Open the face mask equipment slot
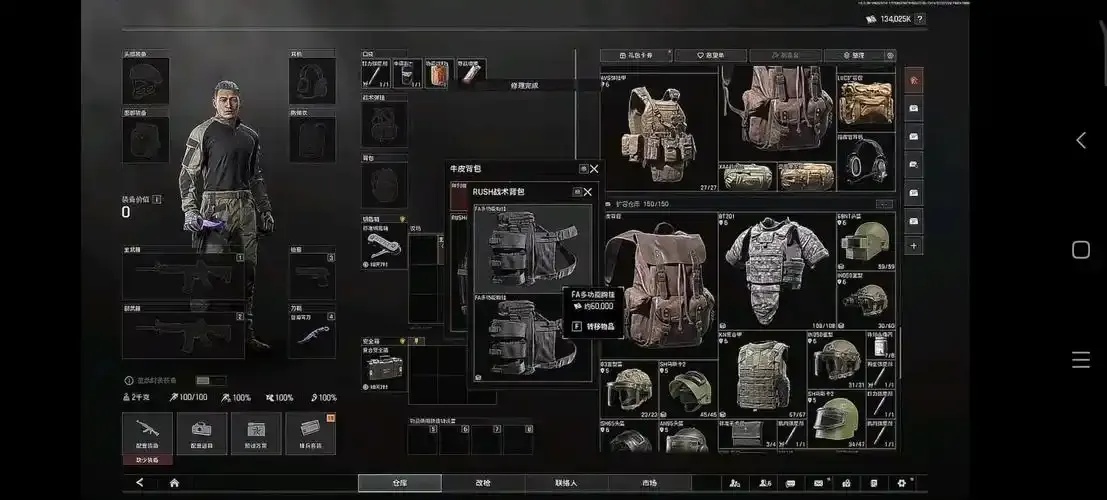Screen dimensions: 1107x500 (x=145, y=140)
